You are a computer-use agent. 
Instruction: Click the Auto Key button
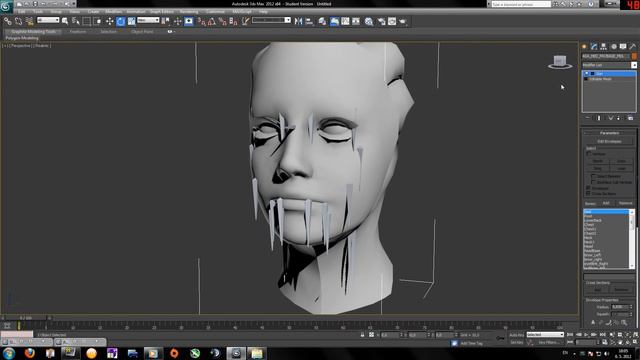(x=517, y=335)
